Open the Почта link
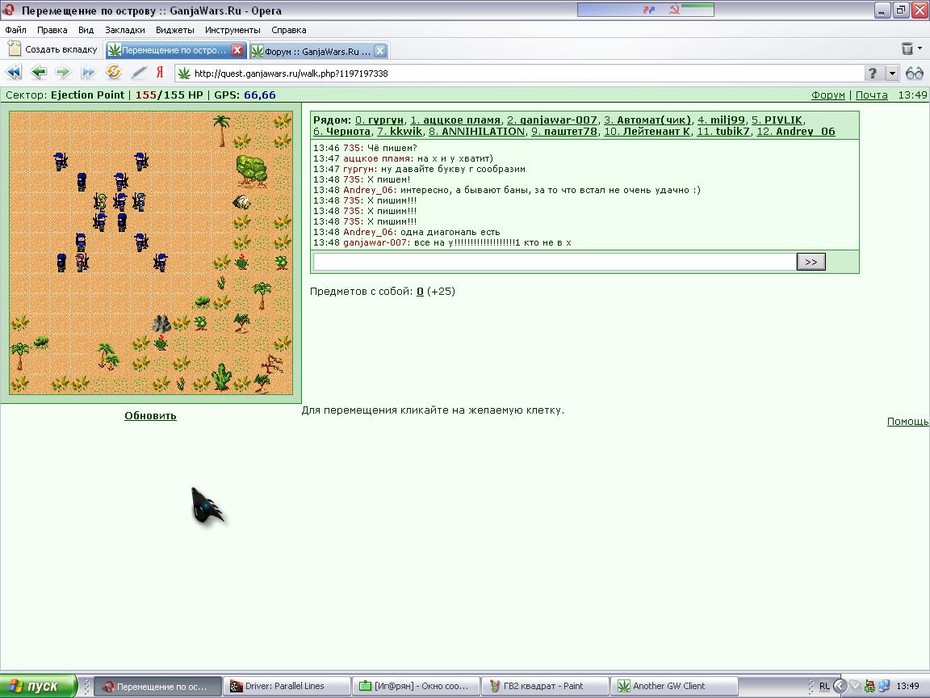This screenshot has width=930, height=698. click(x=871, y=95)
